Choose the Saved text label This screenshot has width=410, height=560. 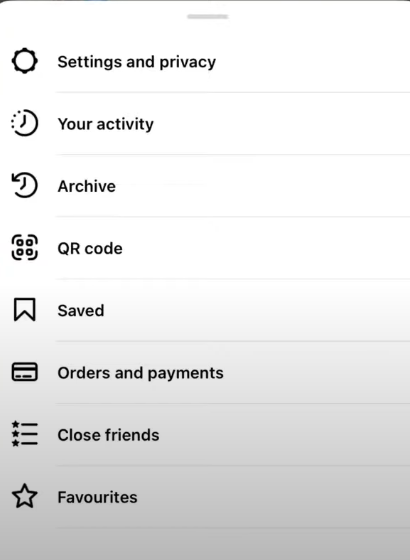[81, 310]
